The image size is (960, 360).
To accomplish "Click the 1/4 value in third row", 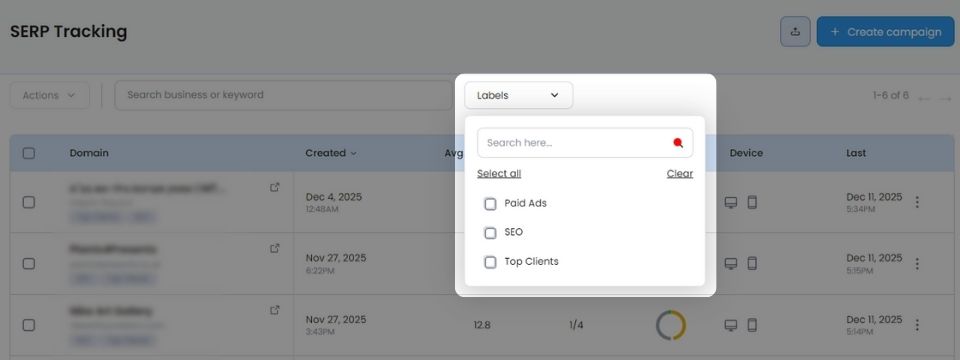I will [x=576, y=325].
